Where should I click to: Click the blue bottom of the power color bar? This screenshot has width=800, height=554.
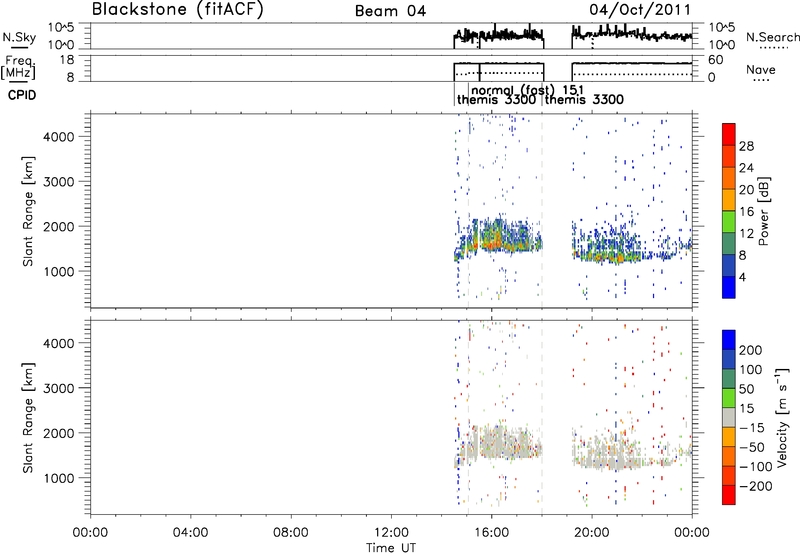pos(729,287)
